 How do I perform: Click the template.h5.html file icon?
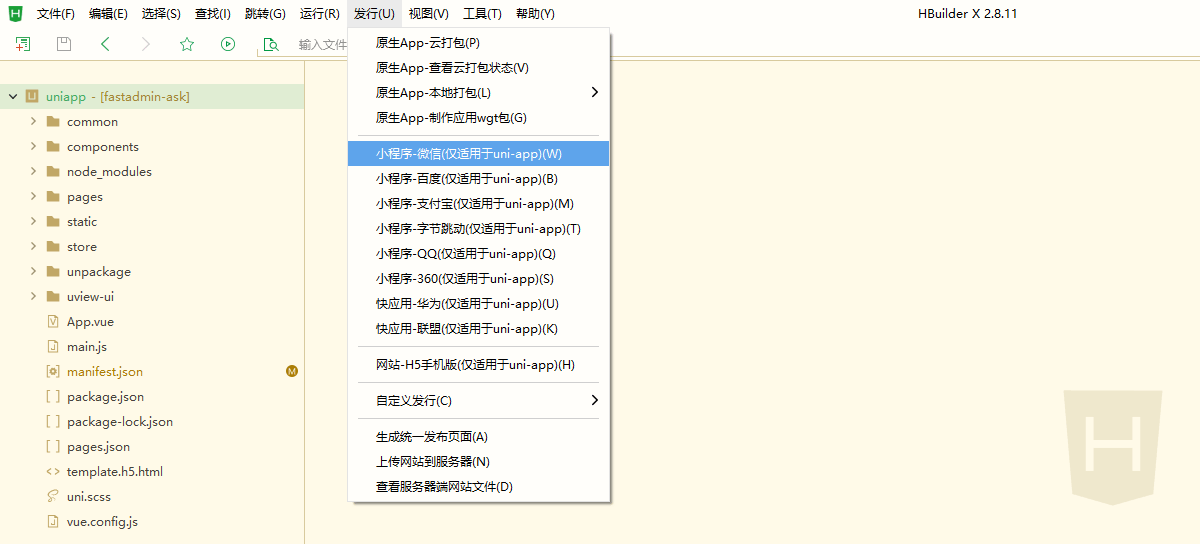53,471
